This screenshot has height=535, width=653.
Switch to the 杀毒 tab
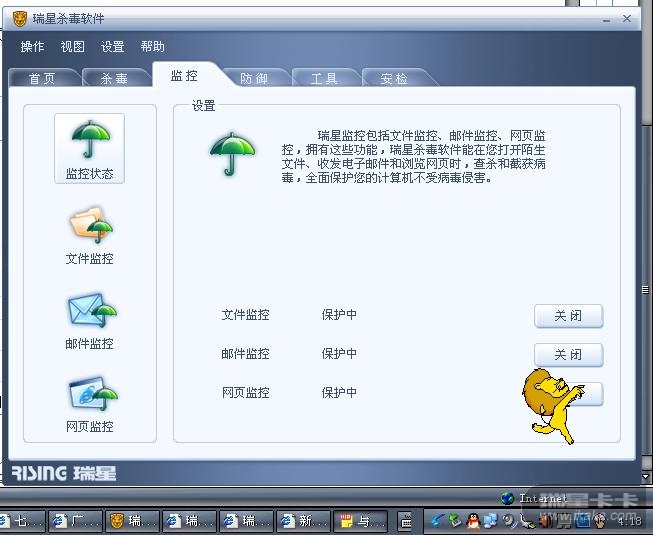tap(114, 78)
